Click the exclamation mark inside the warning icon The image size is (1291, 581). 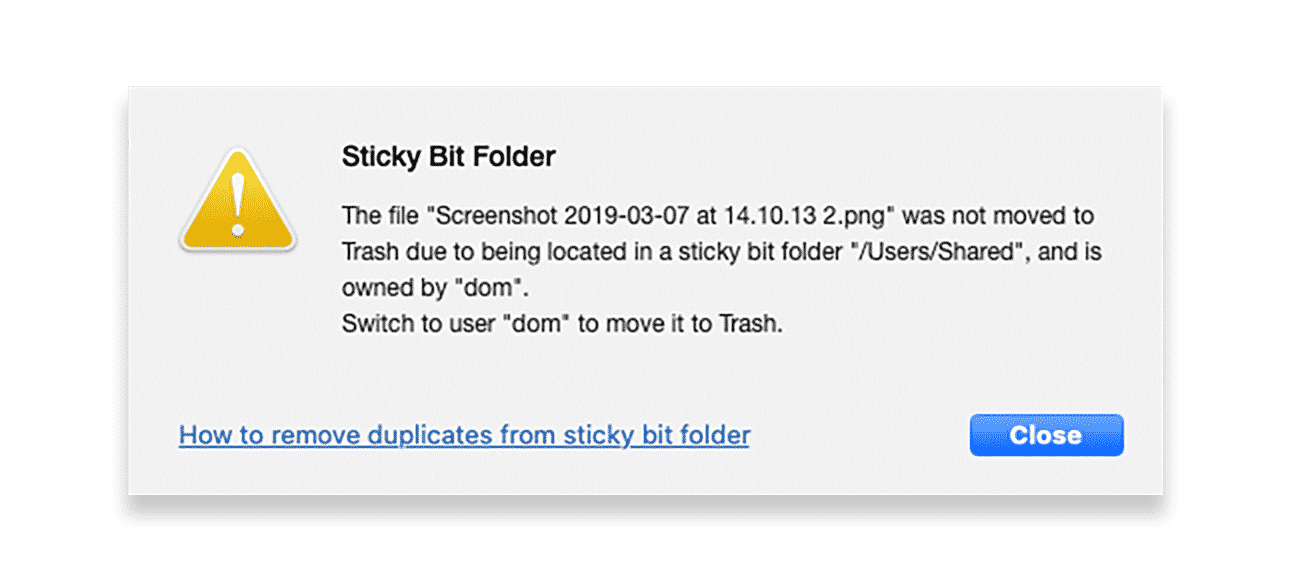click(237, 205)
